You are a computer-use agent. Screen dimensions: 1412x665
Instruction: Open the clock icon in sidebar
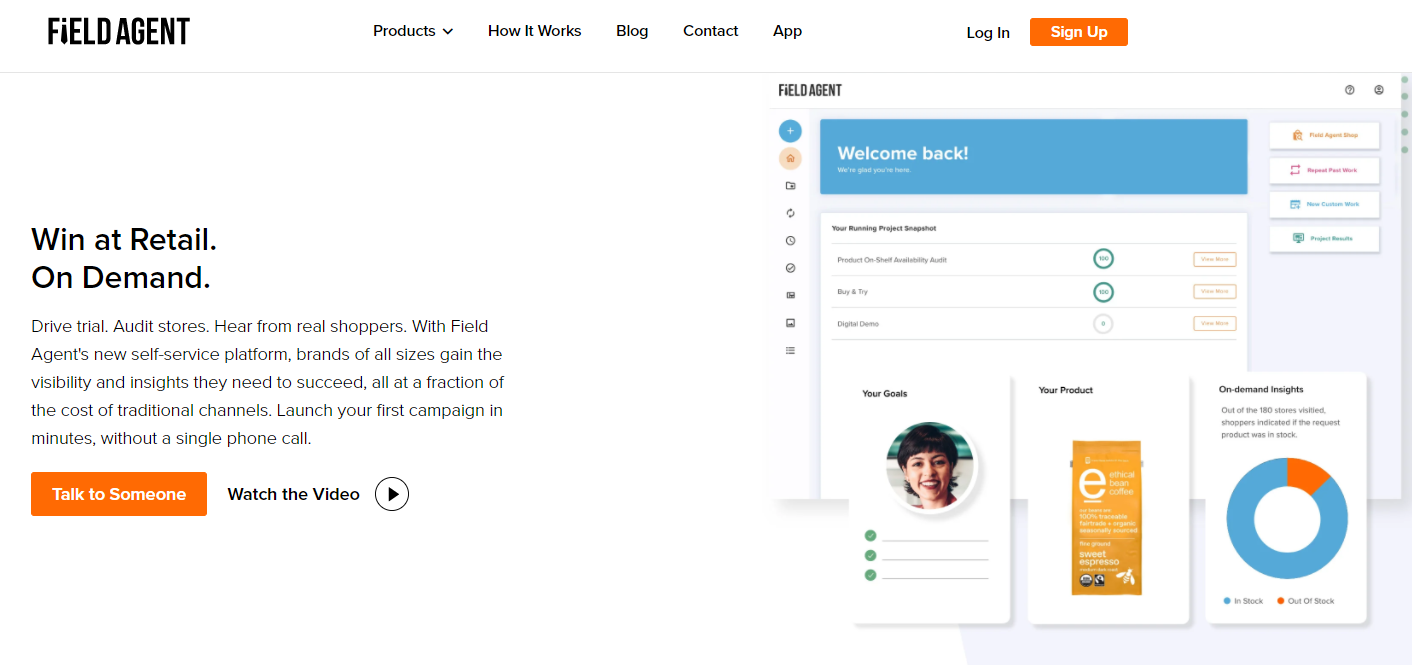click(x=790, y=241)
